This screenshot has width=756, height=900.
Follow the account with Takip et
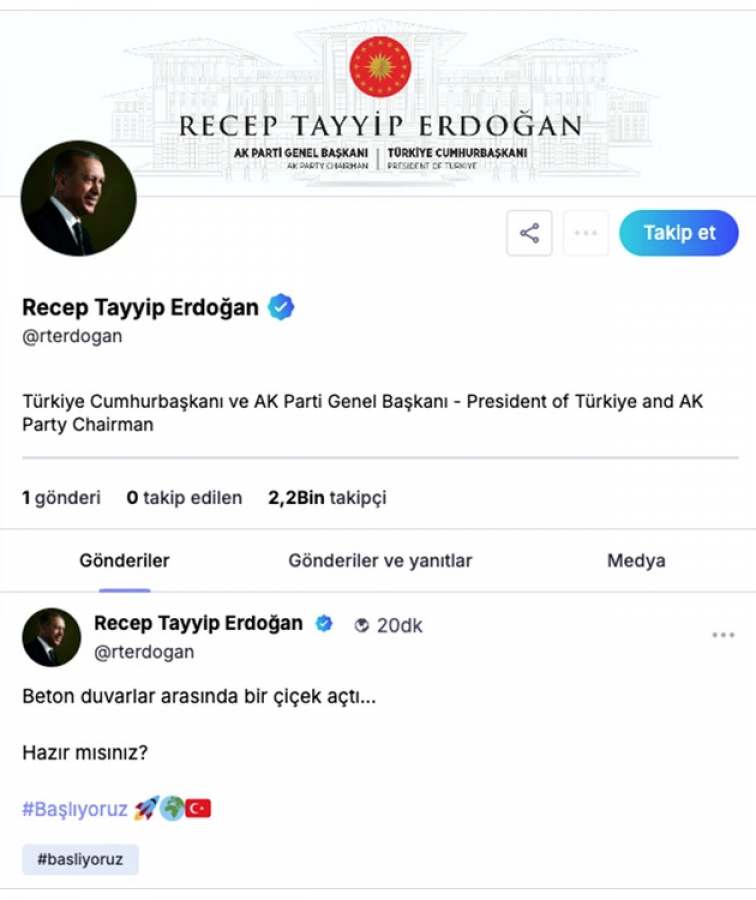tap(679, 233)
